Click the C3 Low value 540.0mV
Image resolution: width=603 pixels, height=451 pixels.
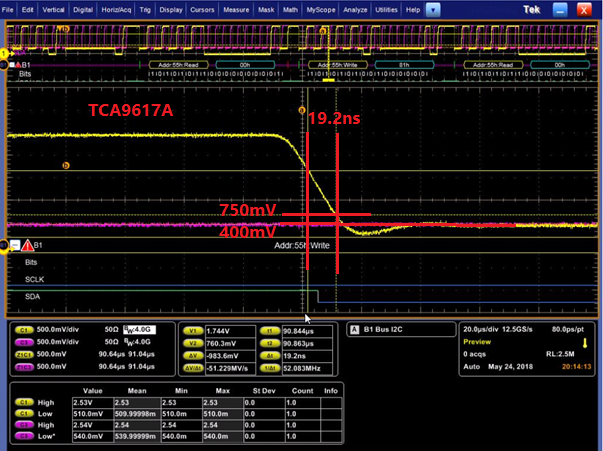pyautogui.click(x=93, y=436)
